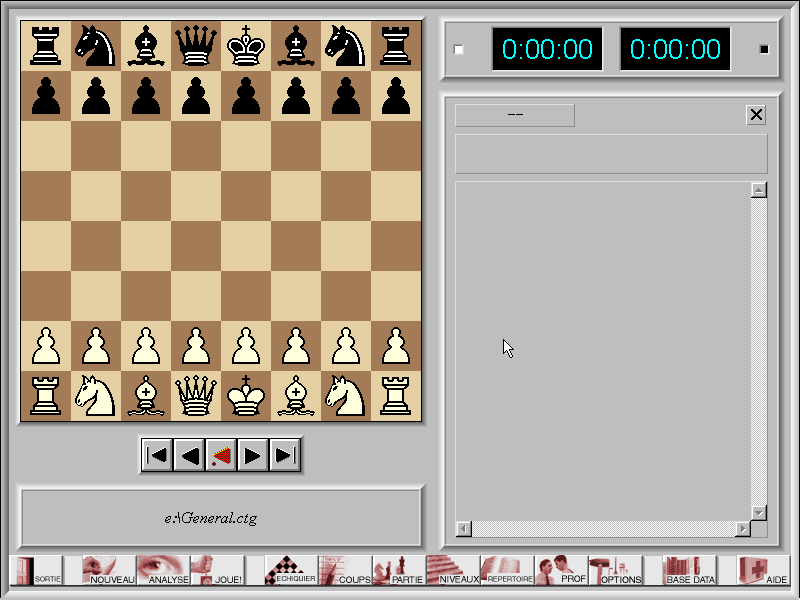Select the white queen on d1

click(x=196, y=396)
